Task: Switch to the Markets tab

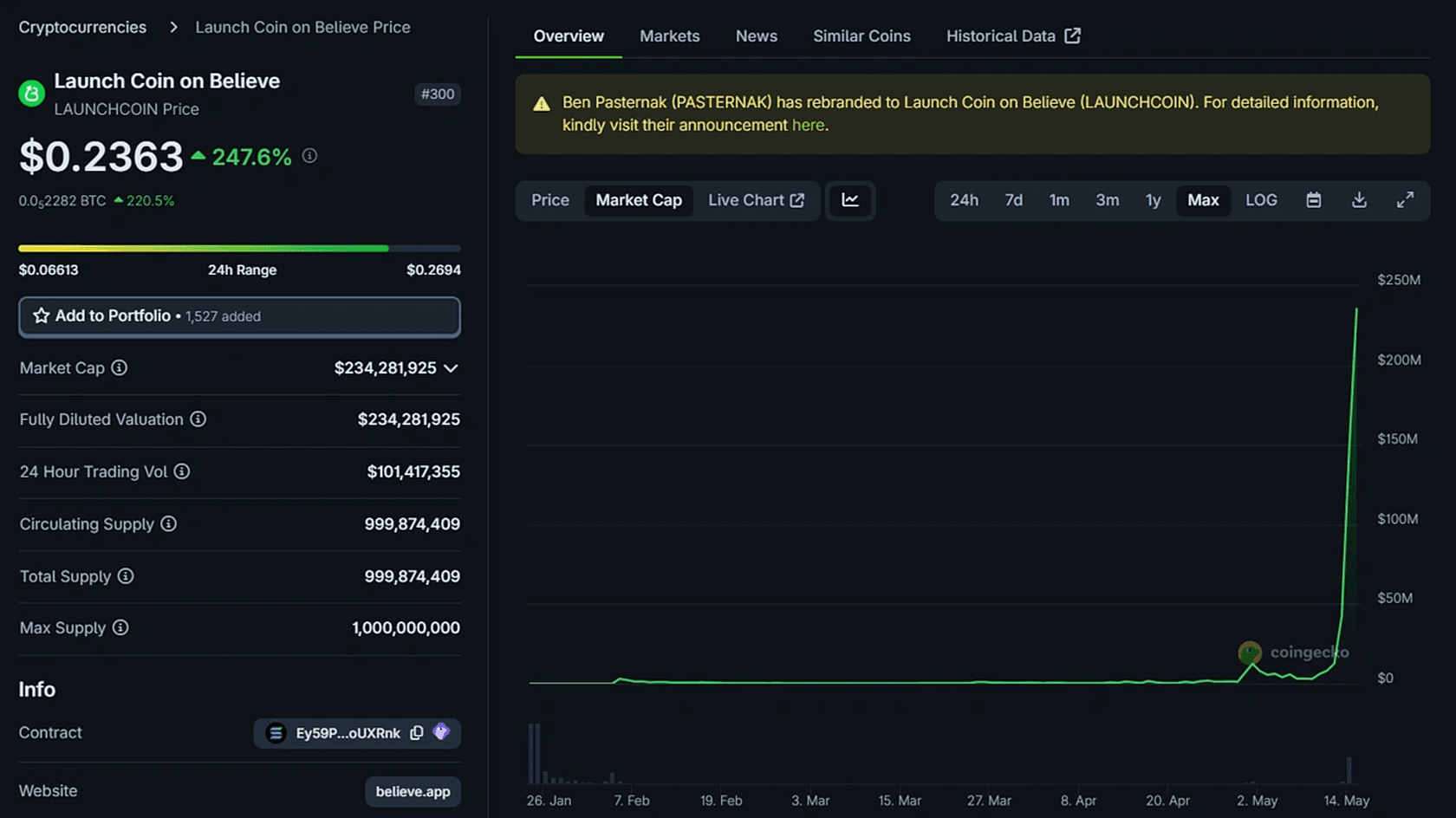Action: pyautogui.click(x=669, y=36)
